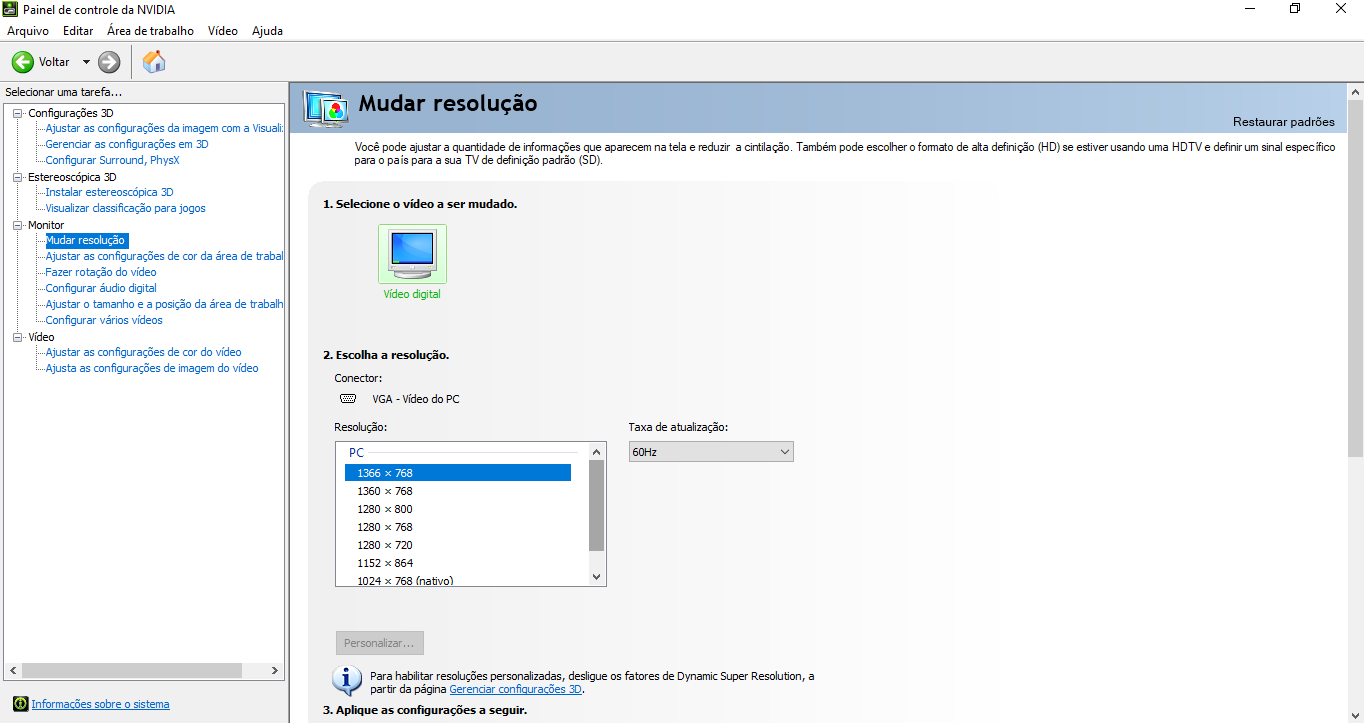Image resolution: width=1364 pixels, height=723 pixels.
Task: Click the sidebar horizontal scroll-right arrow
Action: pos(276,671)
